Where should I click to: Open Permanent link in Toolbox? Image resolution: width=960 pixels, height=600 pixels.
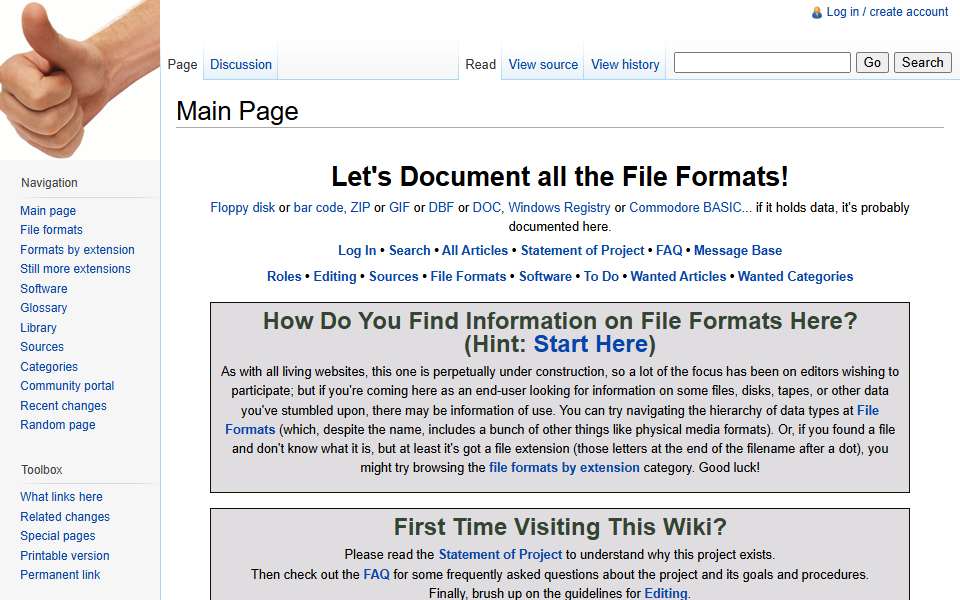(x=60, y=575)
